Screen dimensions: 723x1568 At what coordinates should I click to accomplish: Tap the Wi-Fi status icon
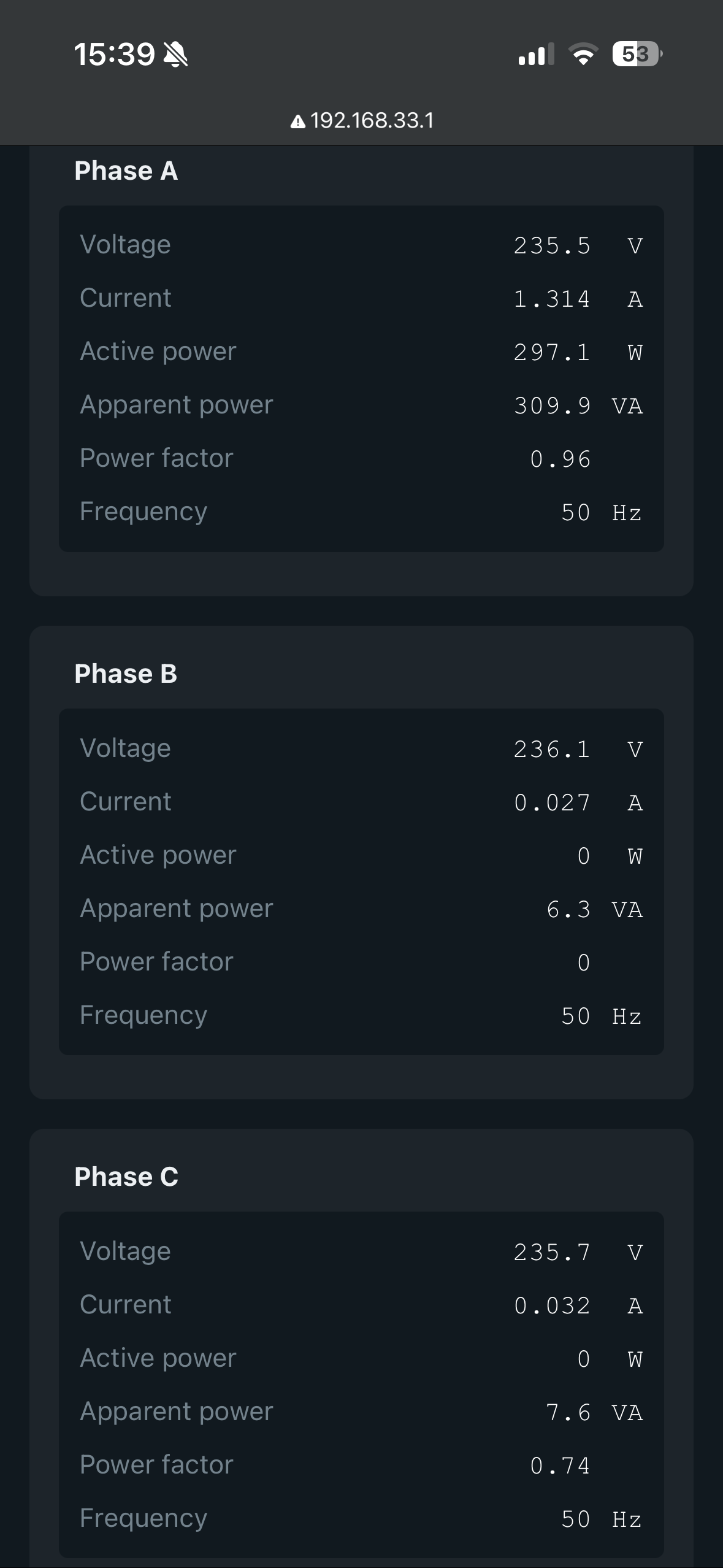pyautogui.click(x=583, y=55)
